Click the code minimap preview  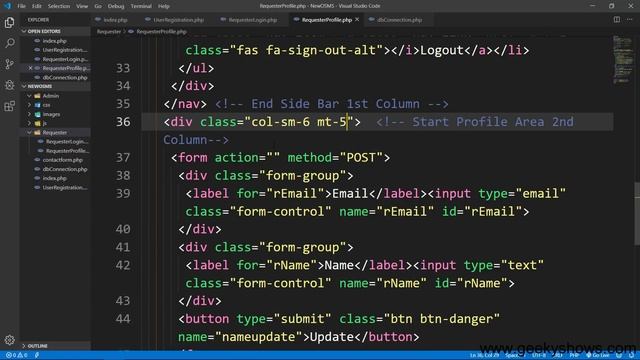[622, 60]
